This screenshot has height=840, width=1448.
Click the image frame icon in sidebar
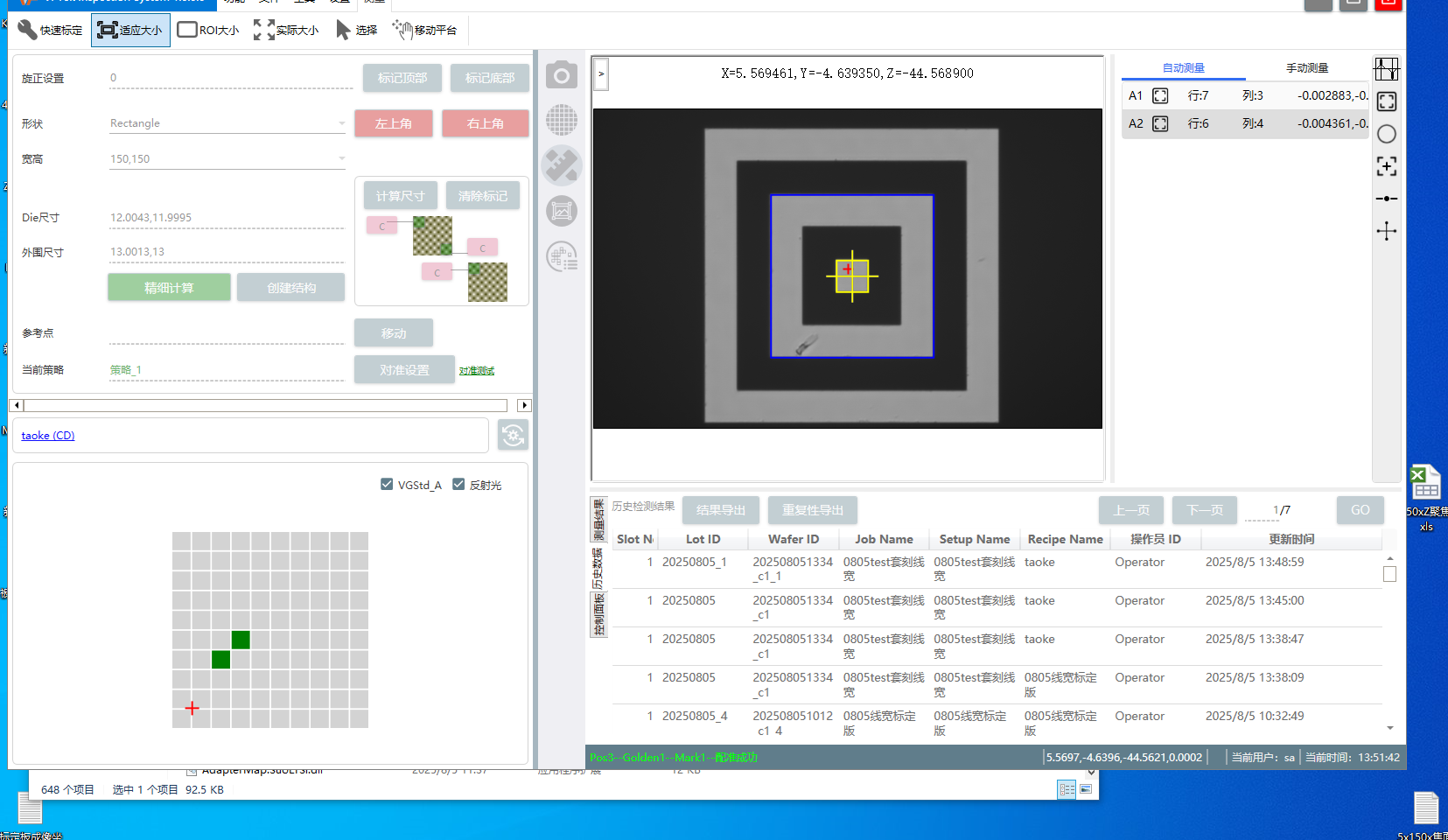[x=562, y=211]
